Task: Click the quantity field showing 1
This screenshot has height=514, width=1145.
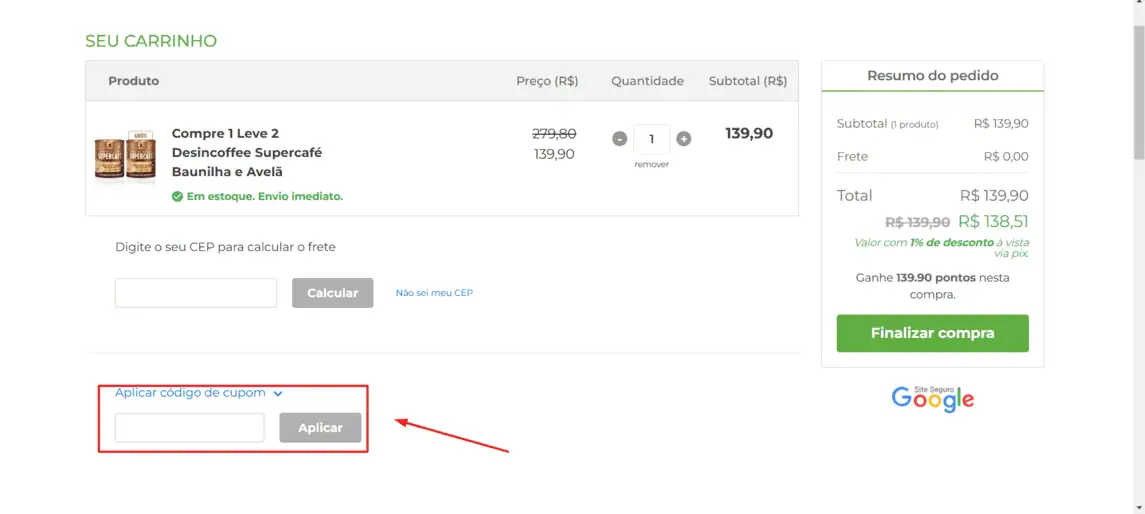Action: point(651,139)
